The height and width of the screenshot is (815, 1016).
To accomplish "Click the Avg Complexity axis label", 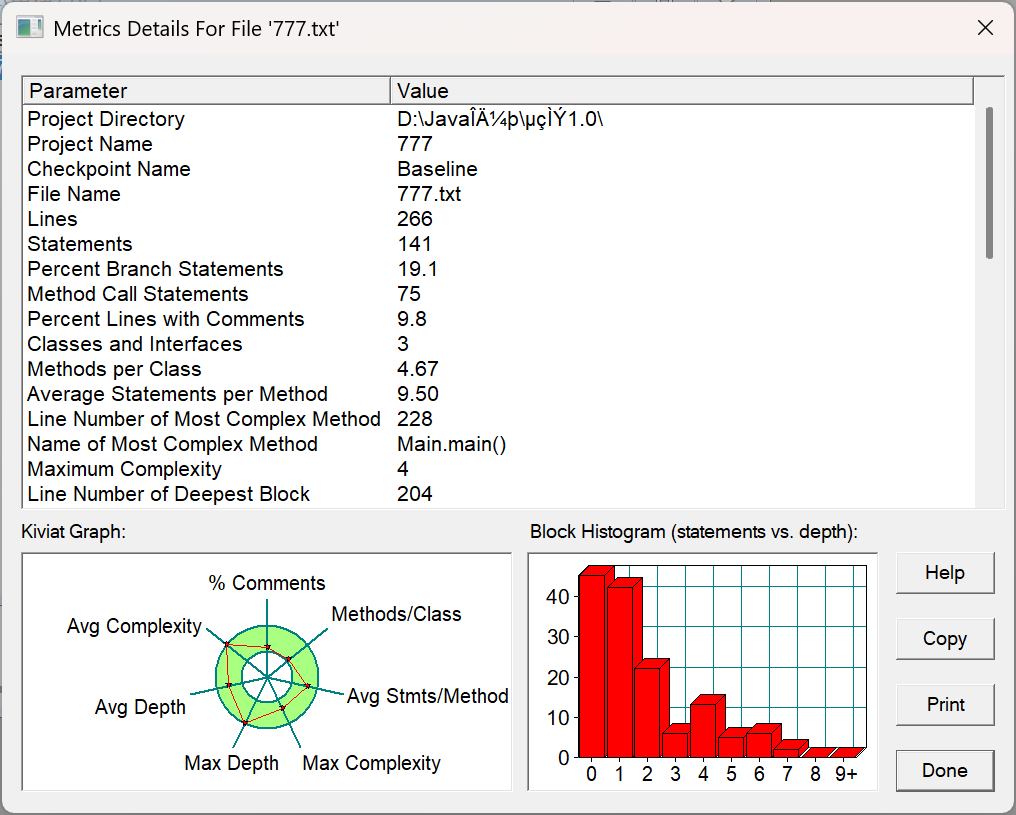I will coord(134,626).
